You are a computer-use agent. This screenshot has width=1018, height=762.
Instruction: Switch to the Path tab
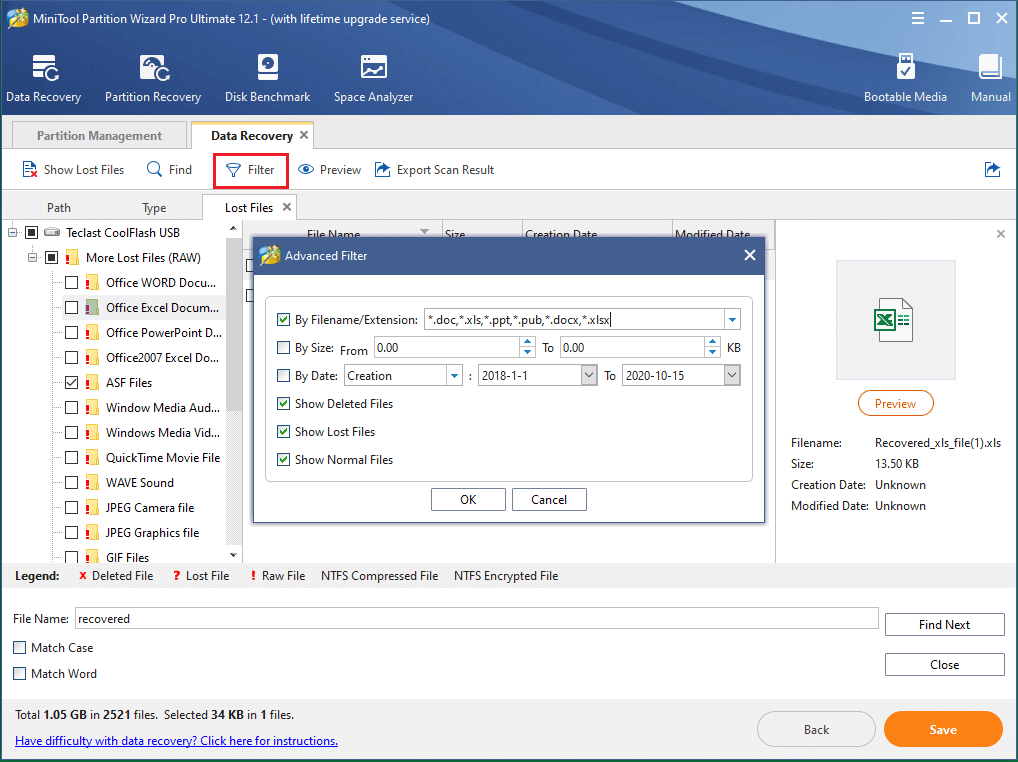(x=58, y=208)
